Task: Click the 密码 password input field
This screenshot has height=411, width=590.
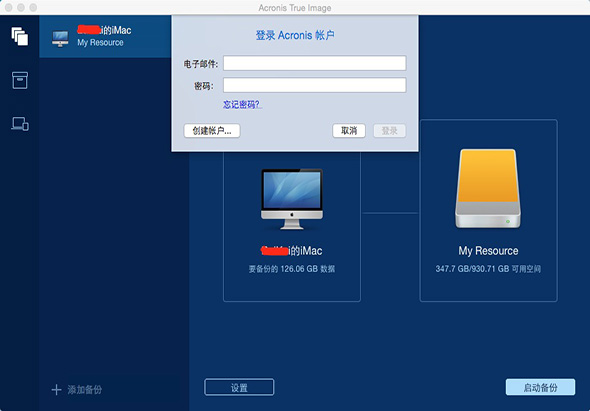Action: click(x=315, y=85)
